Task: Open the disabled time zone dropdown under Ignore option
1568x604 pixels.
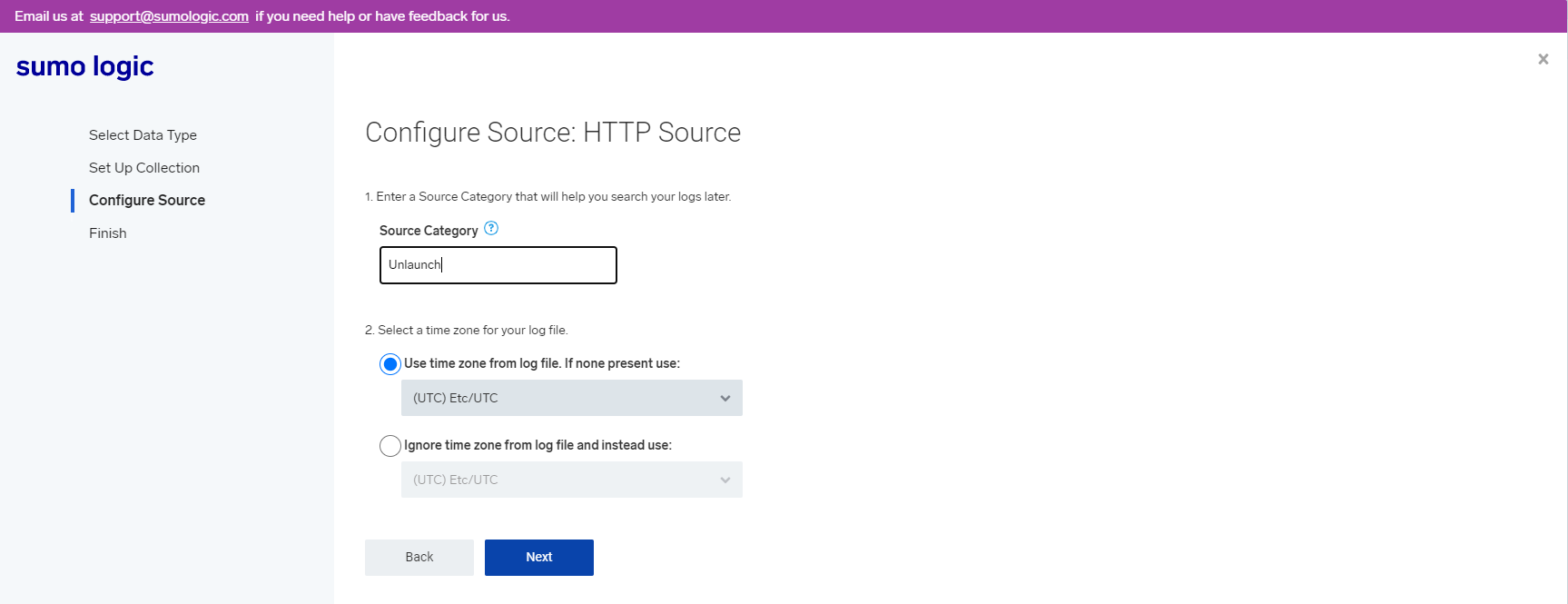Action: pos(572,480)
